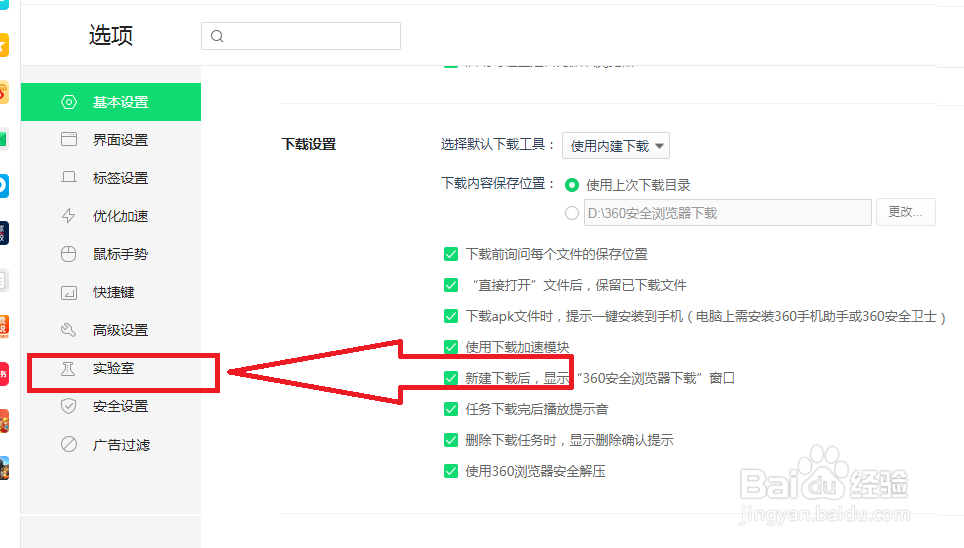Click the 下载内容保存位置 label

[x=497, y=183]
